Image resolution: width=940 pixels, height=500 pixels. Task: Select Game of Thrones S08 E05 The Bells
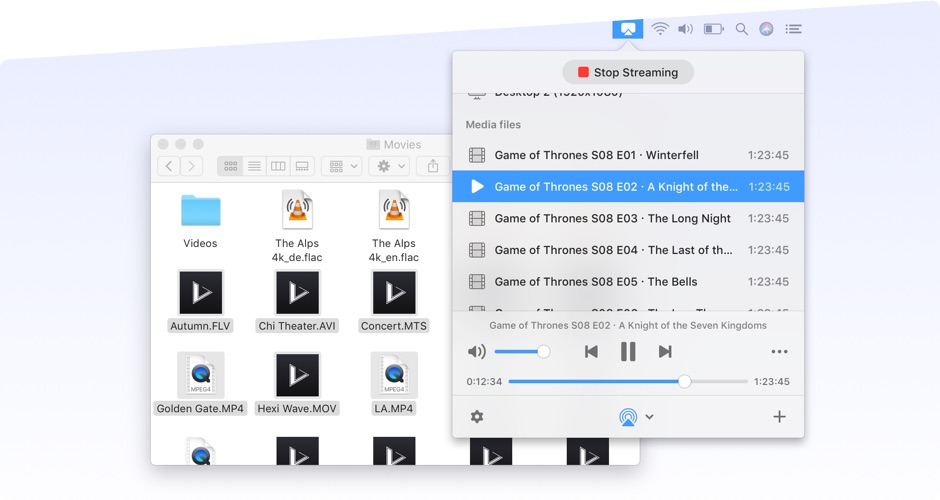tap(628, 282)
